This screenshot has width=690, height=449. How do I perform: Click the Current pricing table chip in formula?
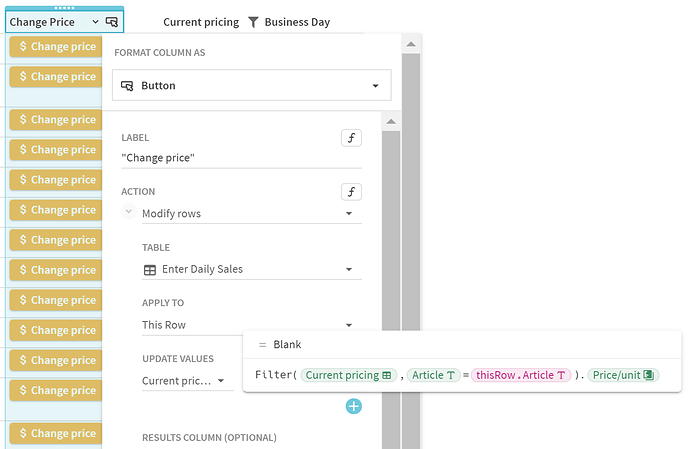[348, 375]
